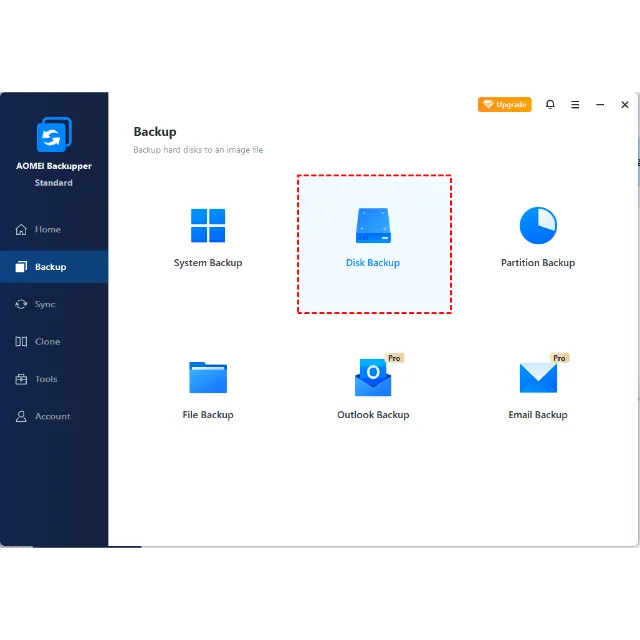Click the Partition Backup text label
Screen dimensions: 640x640
coord(538,263)
